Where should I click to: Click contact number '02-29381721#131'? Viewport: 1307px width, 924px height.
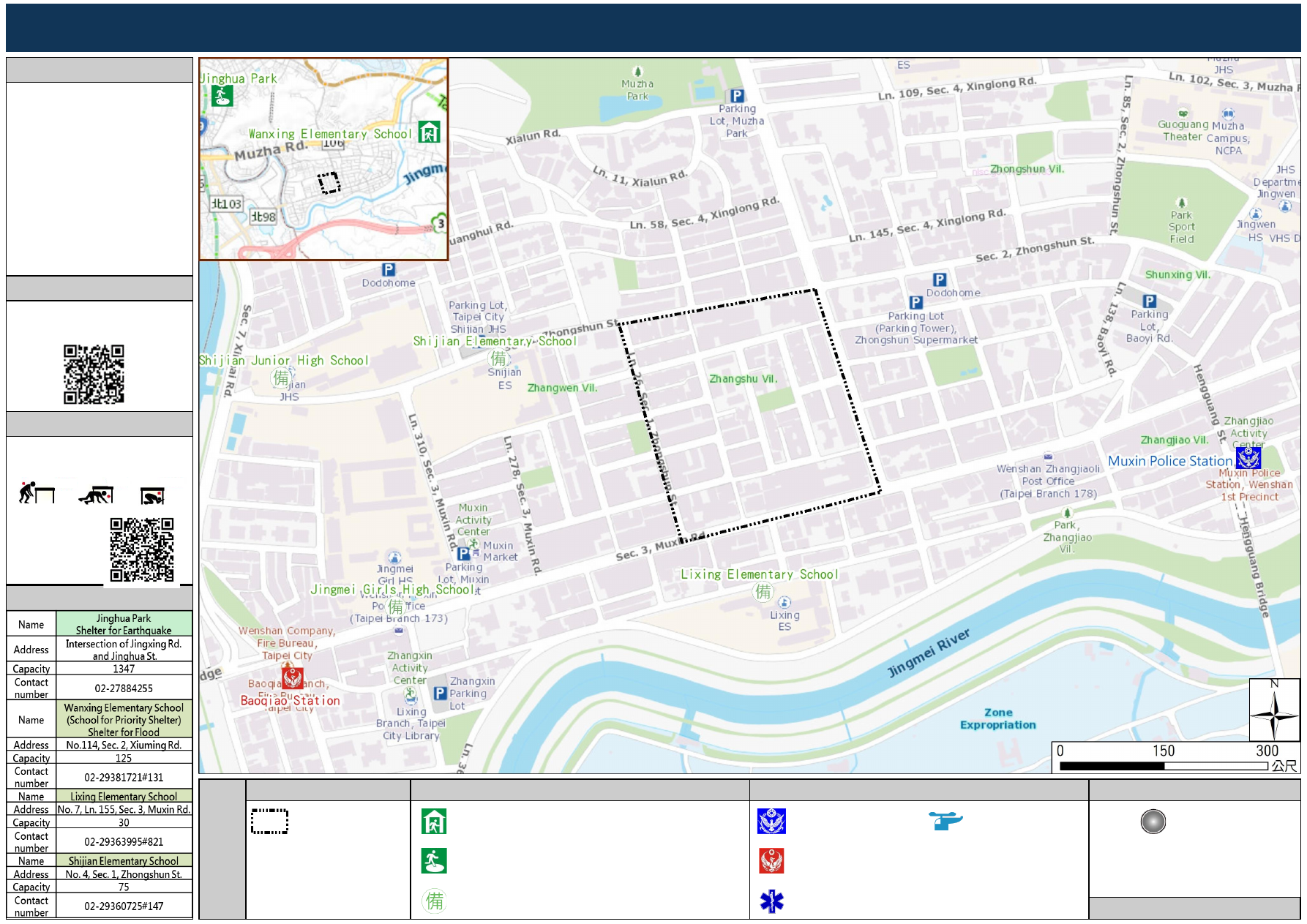coord(124,777)
